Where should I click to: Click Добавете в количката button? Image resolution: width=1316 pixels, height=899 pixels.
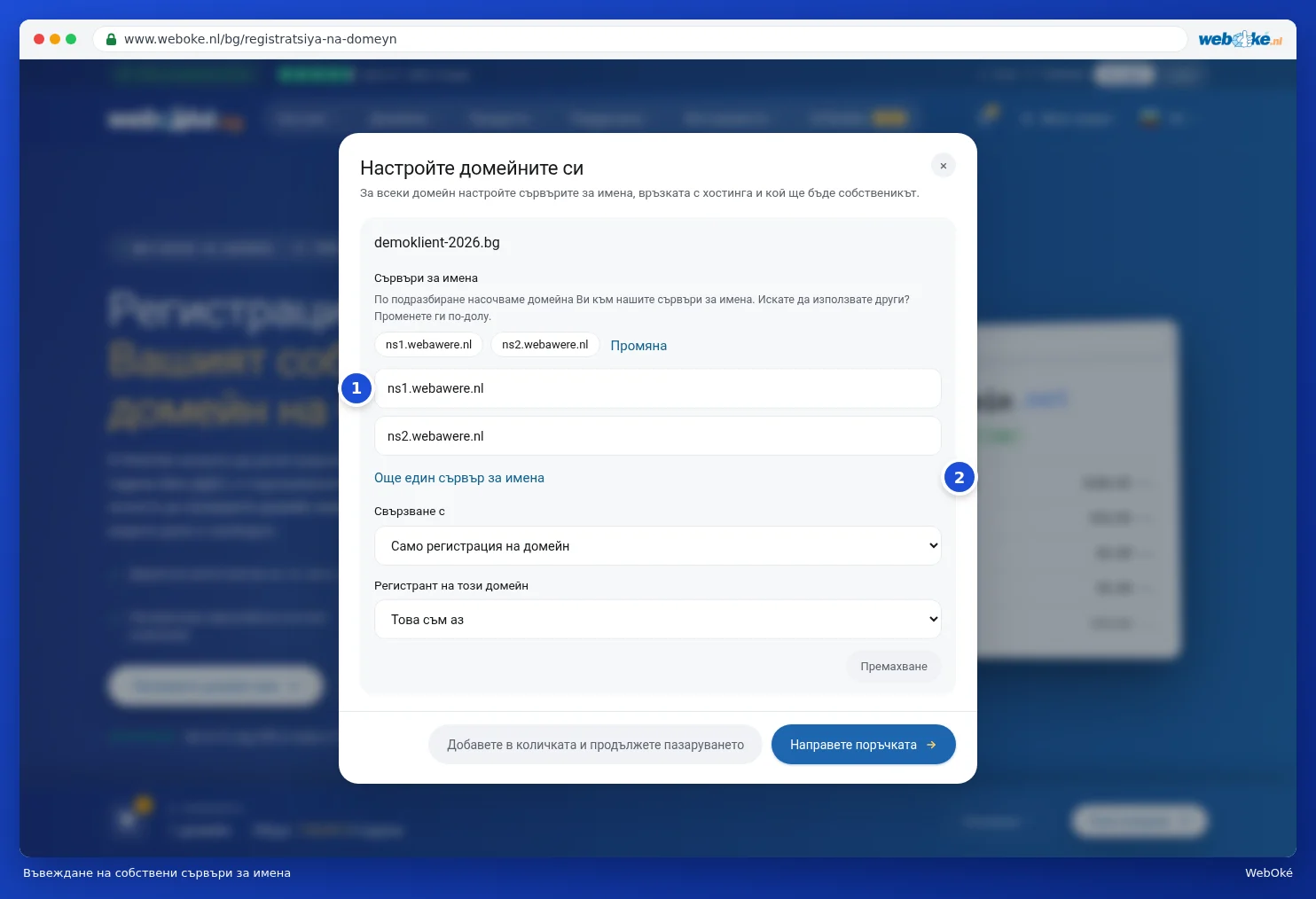[x=595, y=745]
